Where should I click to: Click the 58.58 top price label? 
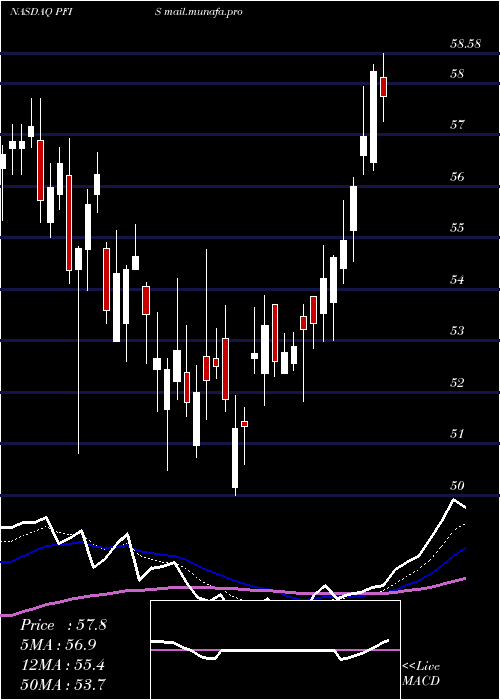(465, 44)
